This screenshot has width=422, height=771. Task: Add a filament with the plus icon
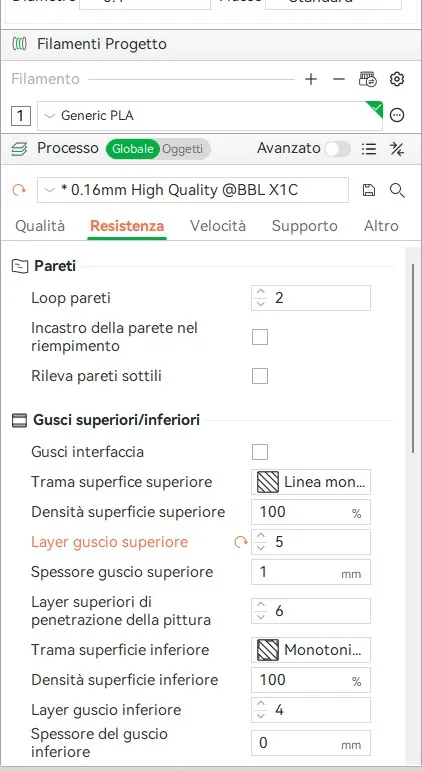click(x=311, y=79)
